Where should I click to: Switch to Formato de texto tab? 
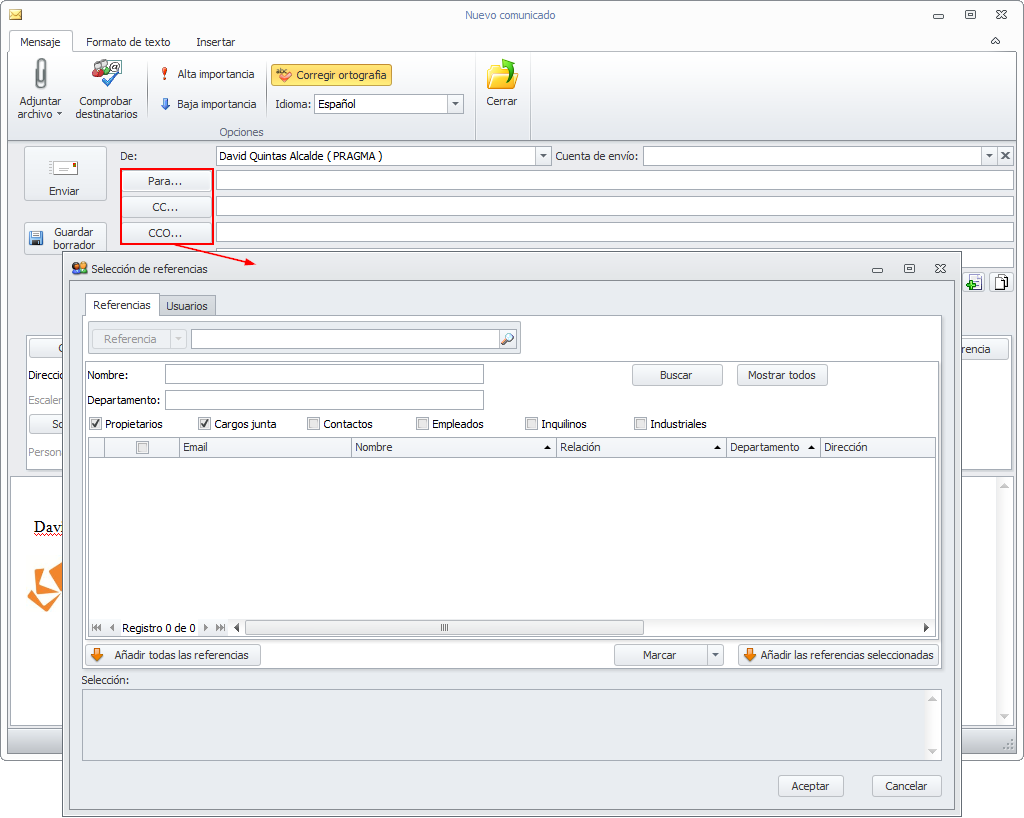128,42
